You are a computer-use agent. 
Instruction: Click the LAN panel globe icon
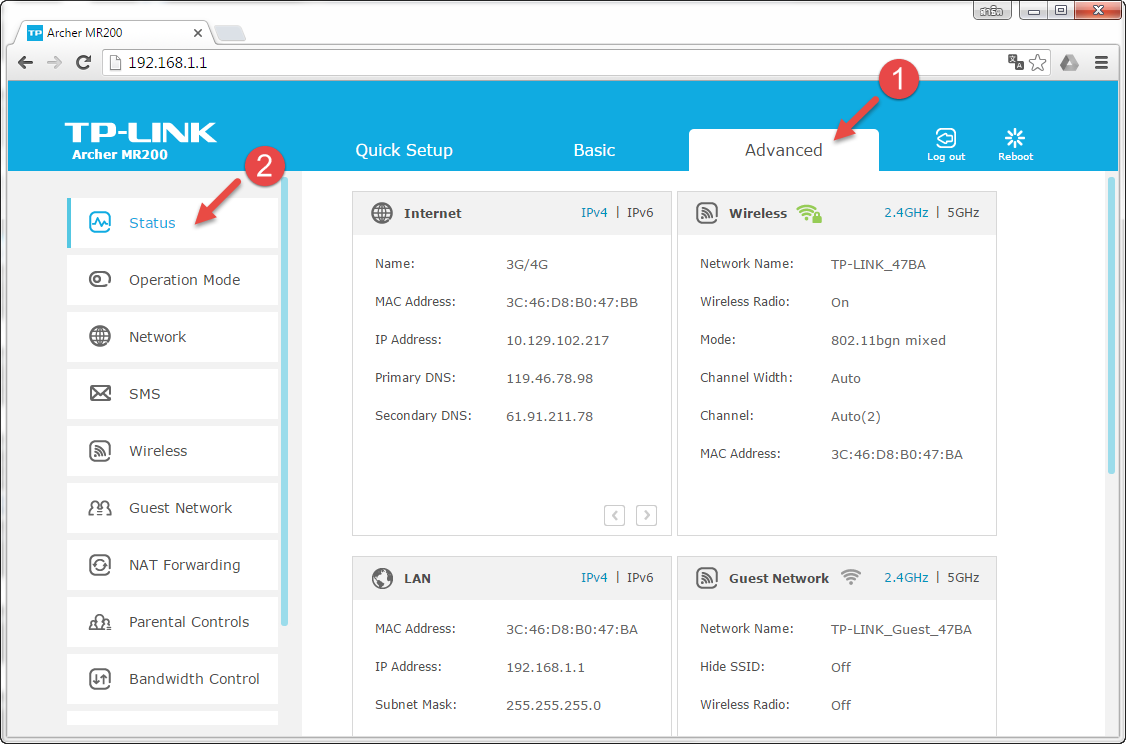(x=382, y=578)
